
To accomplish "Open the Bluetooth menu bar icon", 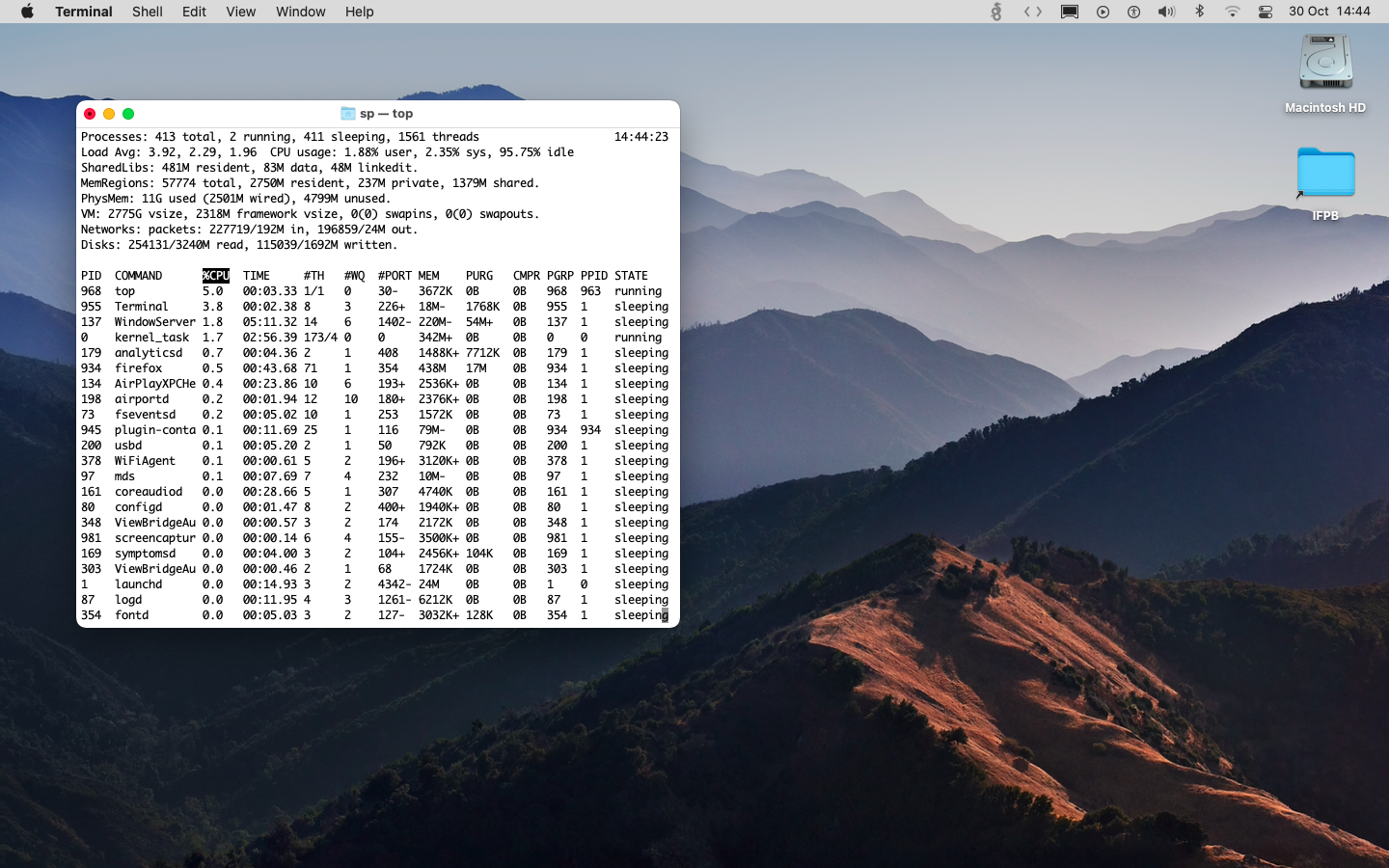I will pyautogui.click(x=1200, y=12).
